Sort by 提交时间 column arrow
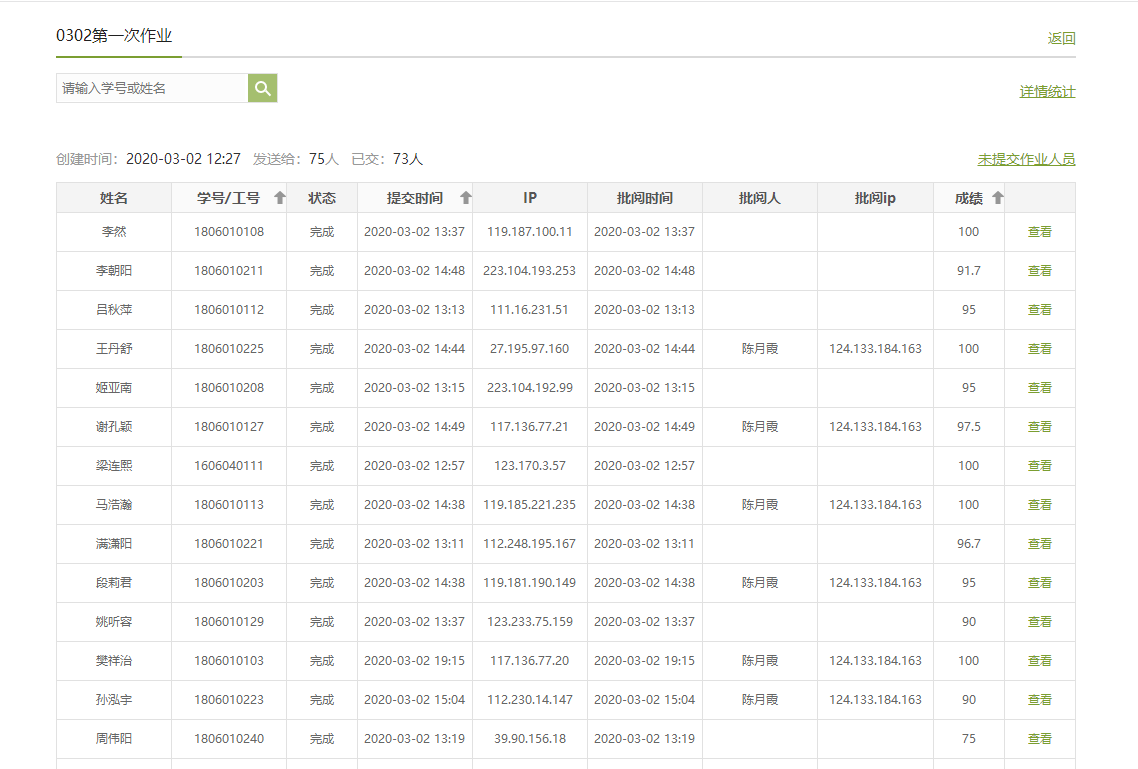1138x769 pixels. tap(465, 198)
